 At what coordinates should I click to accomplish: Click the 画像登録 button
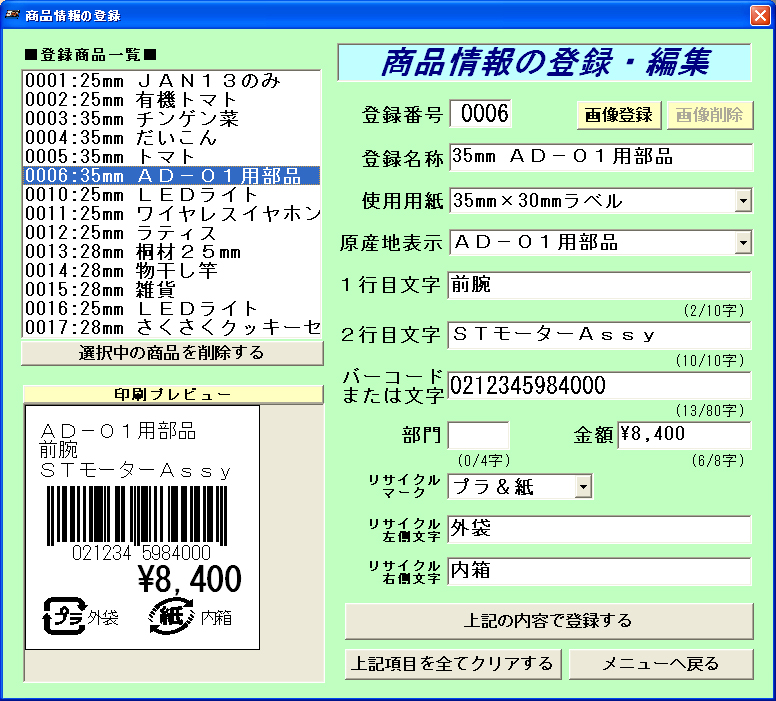(x=619, y=115)
